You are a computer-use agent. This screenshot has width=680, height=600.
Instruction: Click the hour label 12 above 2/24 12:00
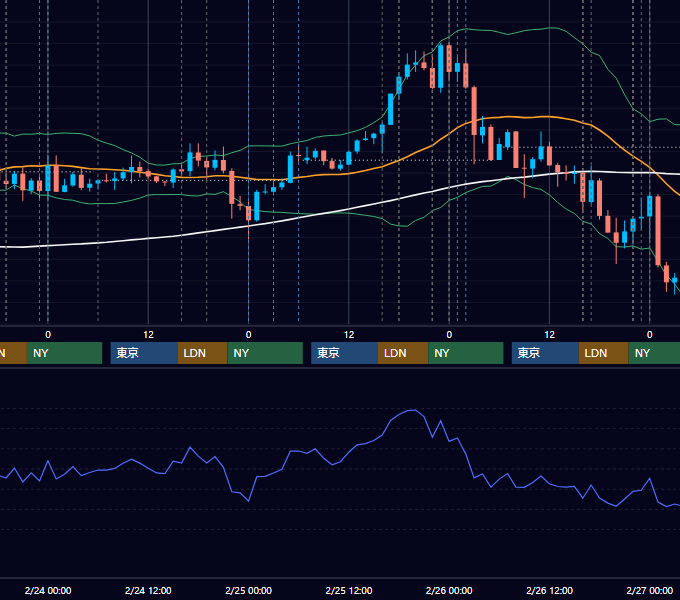coord(148,335)
